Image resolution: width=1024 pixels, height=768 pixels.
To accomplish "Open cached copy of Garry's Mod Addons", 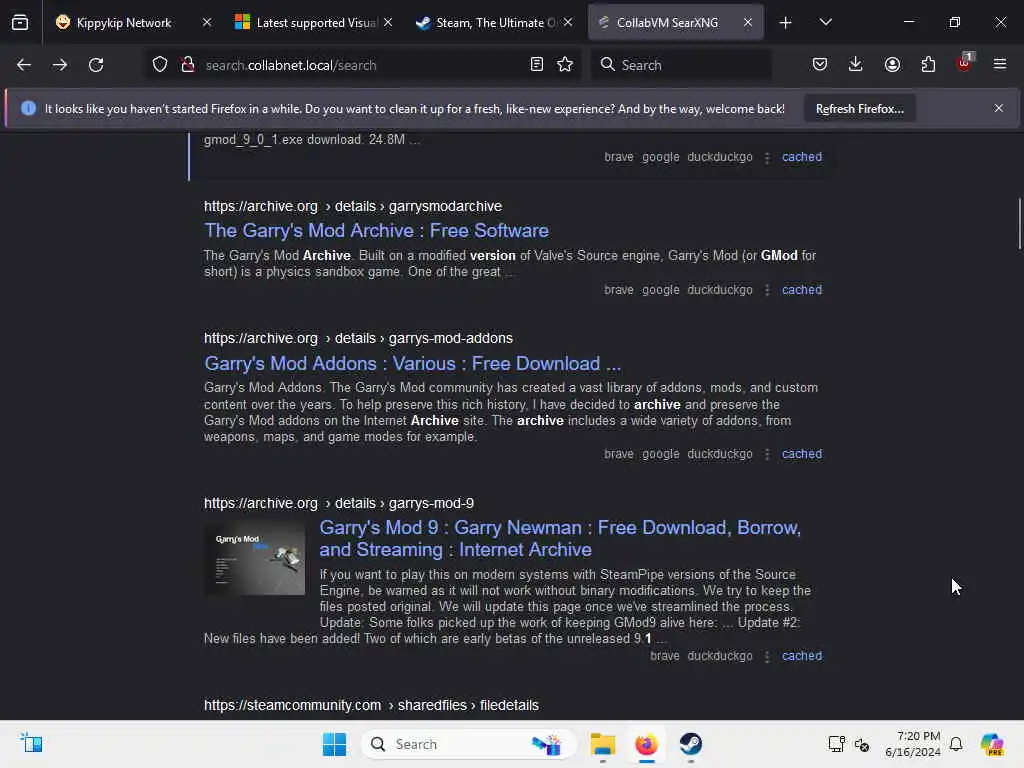I will tap(802, 454).
